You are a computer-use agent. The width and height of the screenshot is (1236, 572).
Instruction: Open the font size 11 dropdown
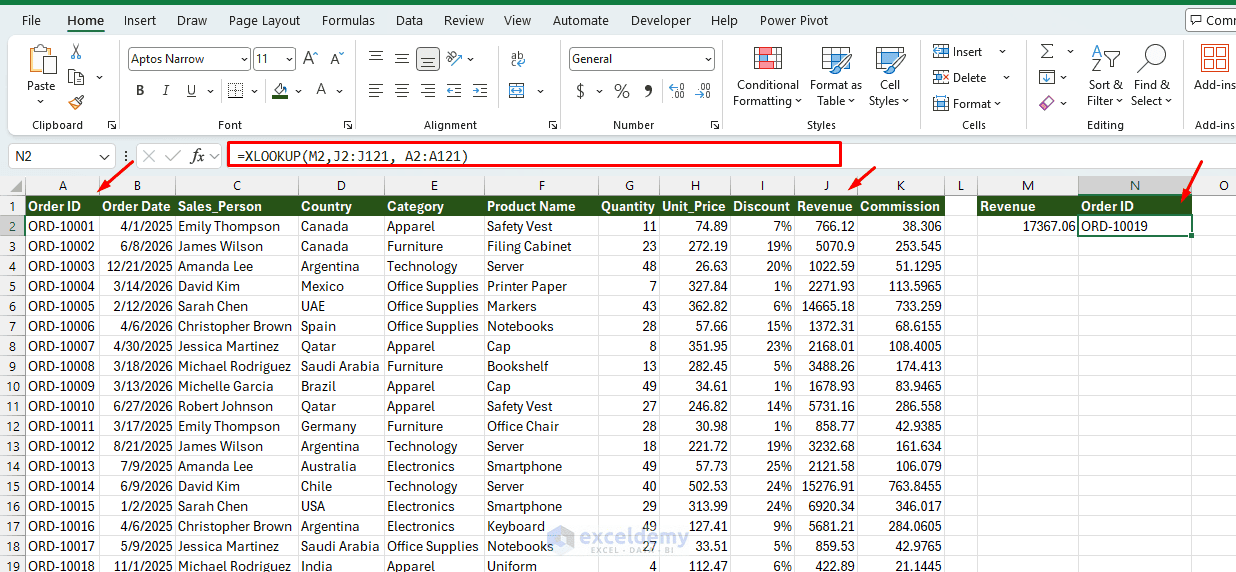(x=289, y=59)
